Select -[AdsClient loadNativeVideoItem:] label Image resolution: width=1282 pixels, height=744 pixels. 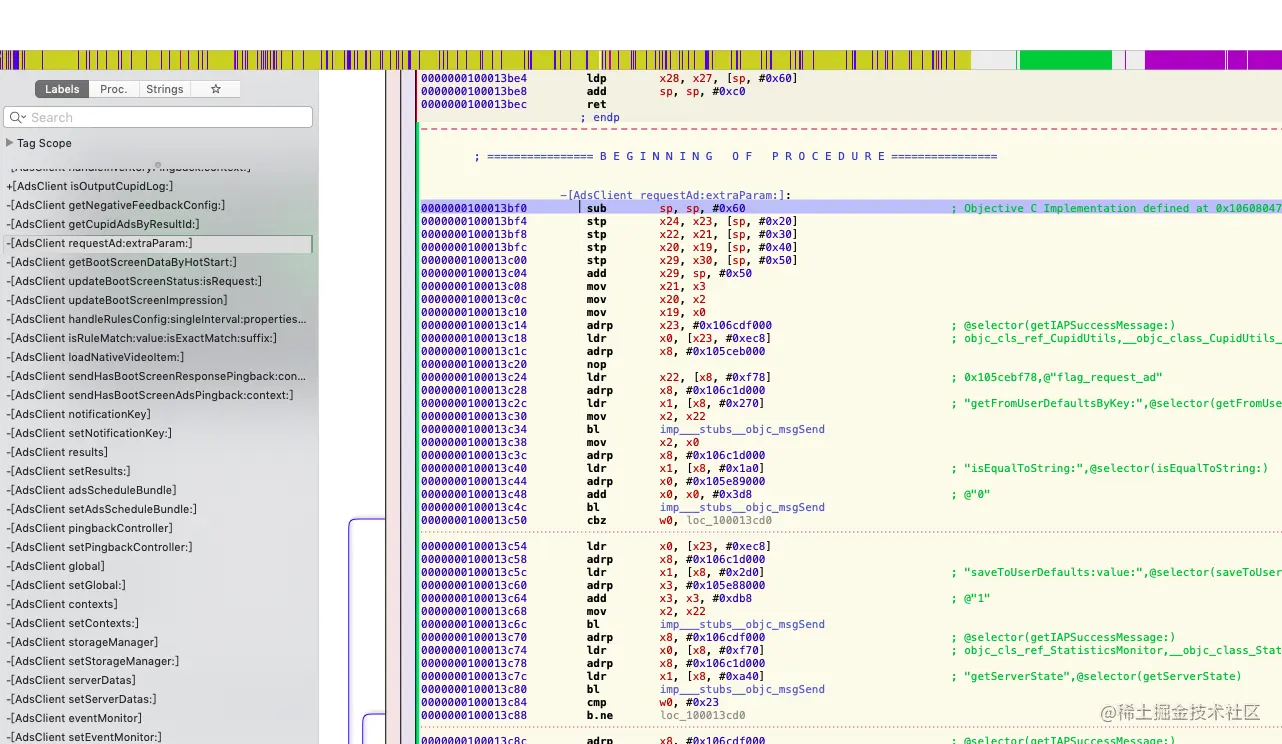point(95,357)
